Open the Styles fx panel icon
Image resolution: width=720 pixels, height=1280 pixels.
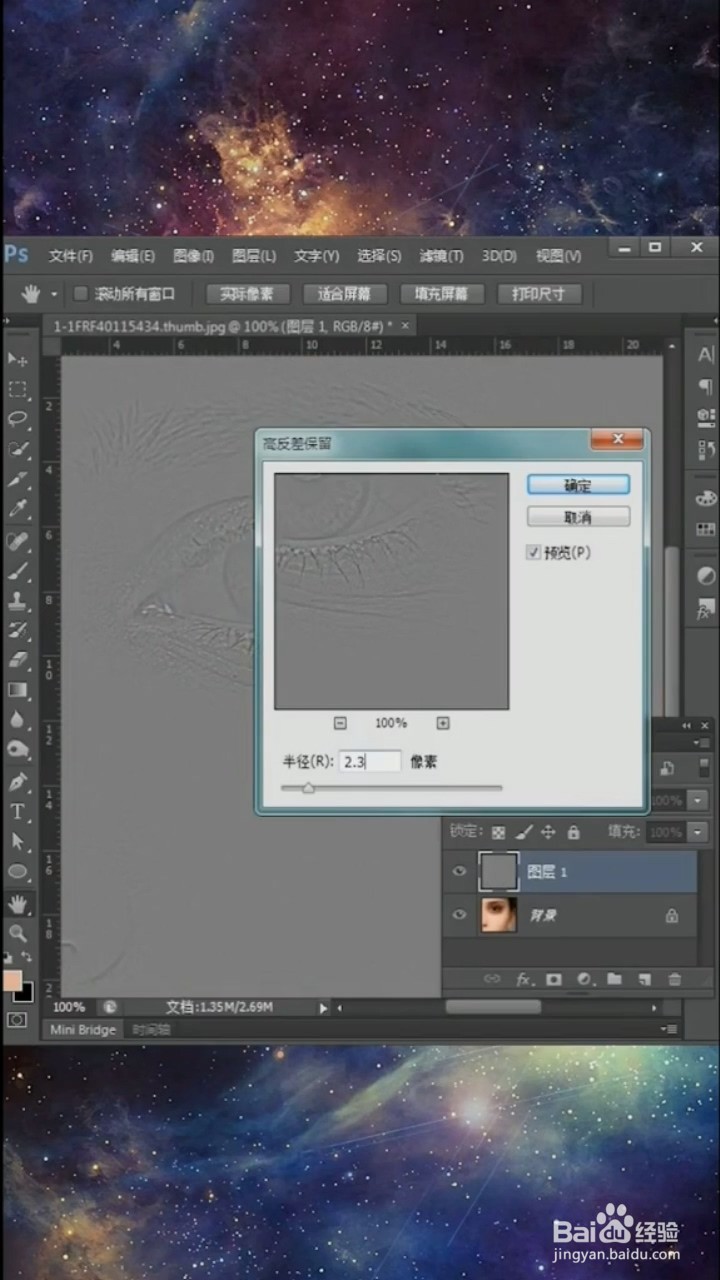click(x=706, y=609)
